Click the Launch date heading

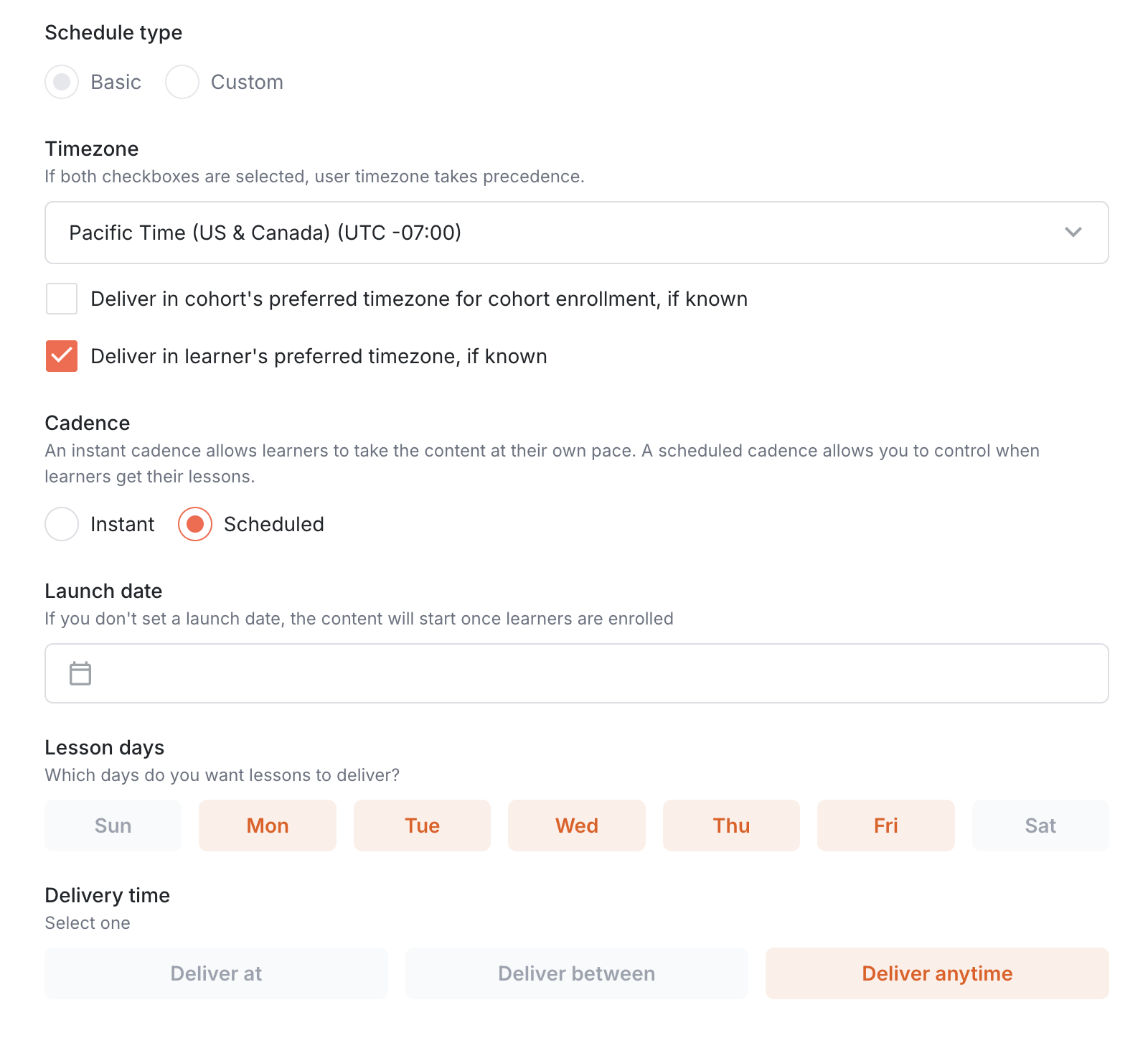click(103, 591)
